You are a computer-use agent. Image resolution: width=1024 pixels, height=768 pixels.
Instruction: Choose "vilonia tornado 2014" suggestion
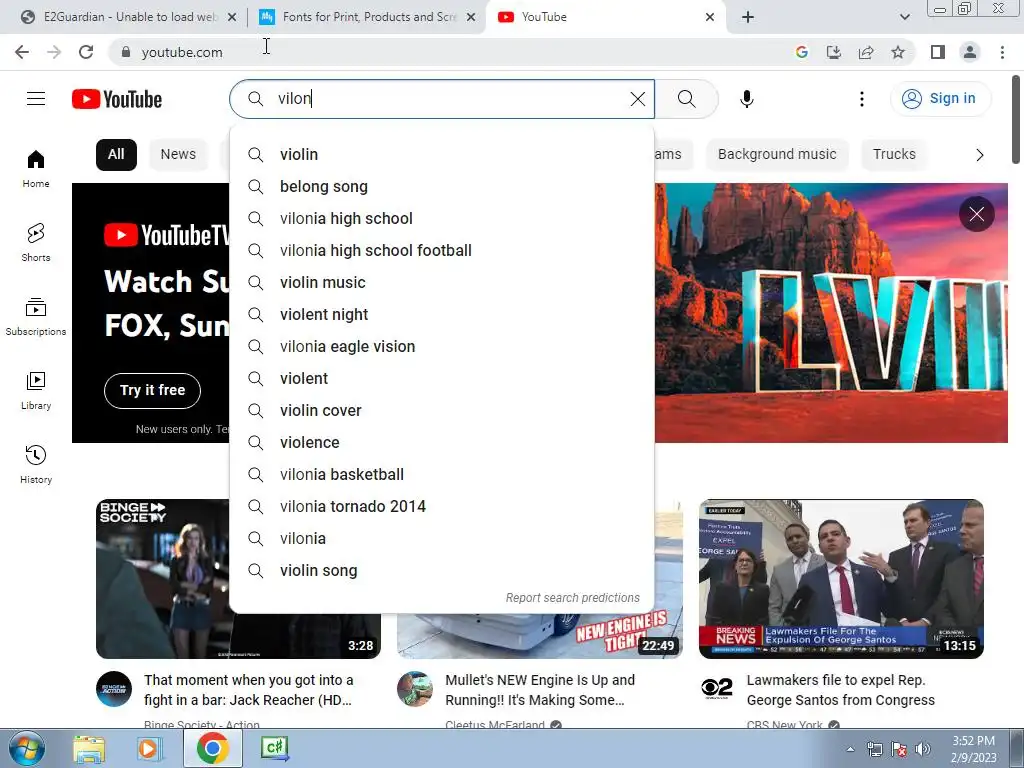pyautogui.click(x=442, y=507)
